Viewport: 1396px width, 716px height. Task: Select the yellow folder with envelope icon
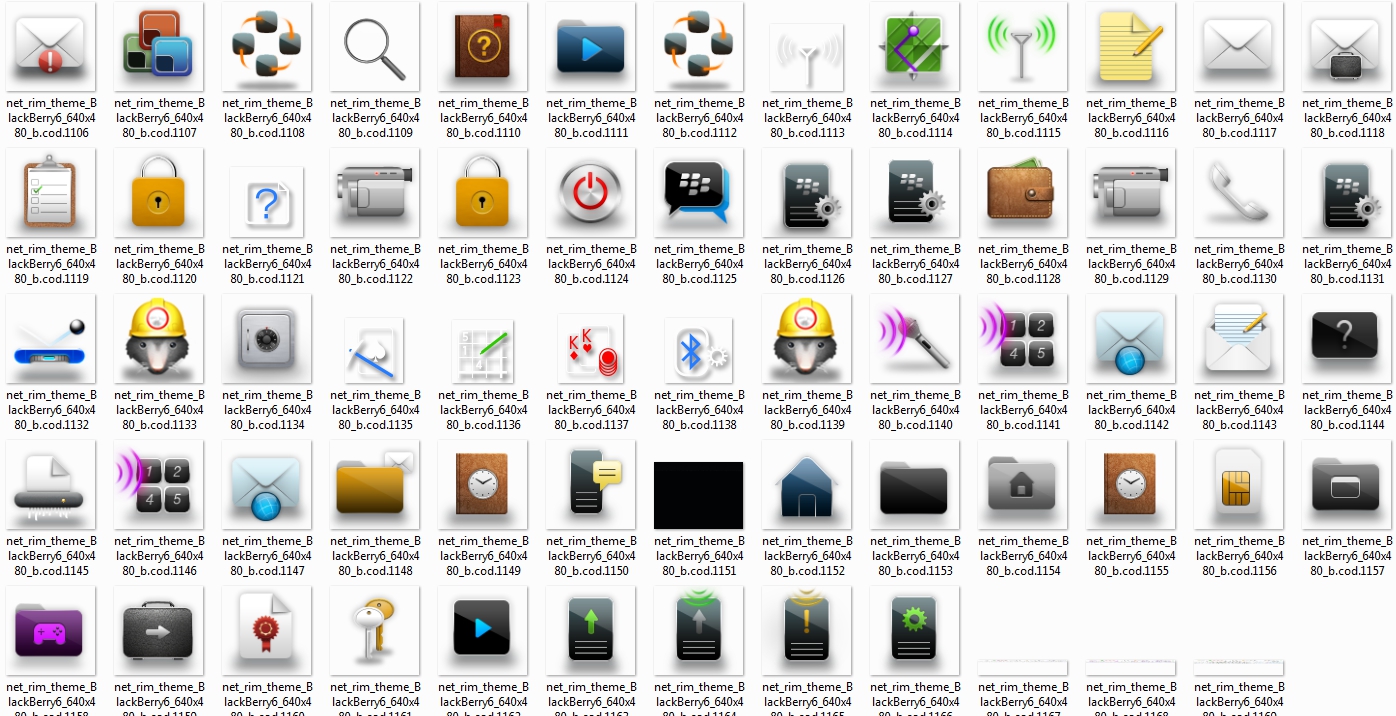click(375, 484)
